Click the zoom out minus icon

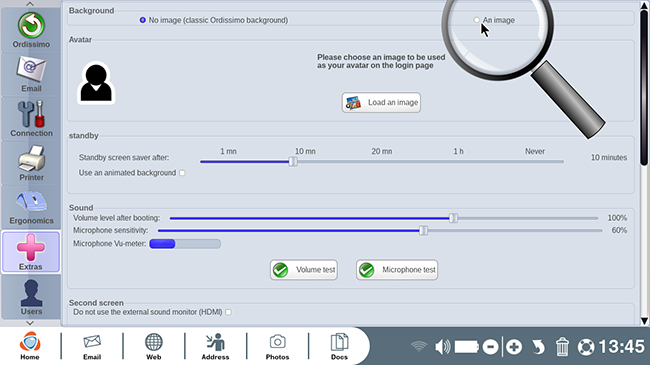tap(490, 347)
